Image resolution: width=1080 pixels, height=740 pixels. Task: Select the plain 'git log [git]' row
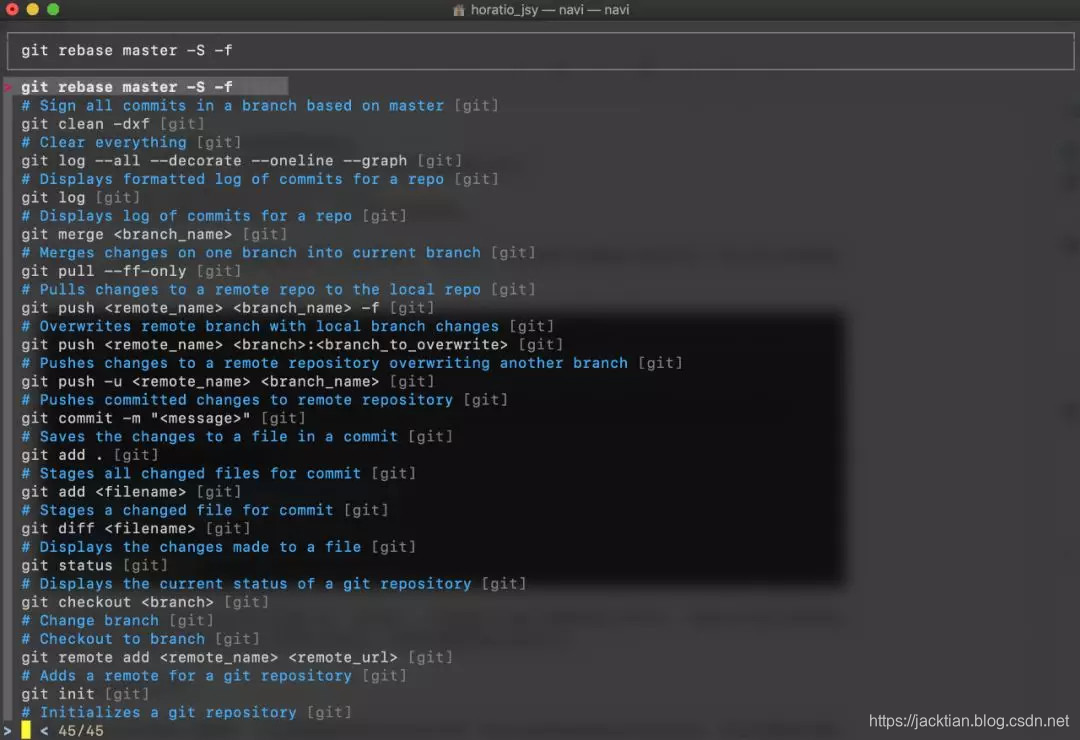[x=81, y=198]
